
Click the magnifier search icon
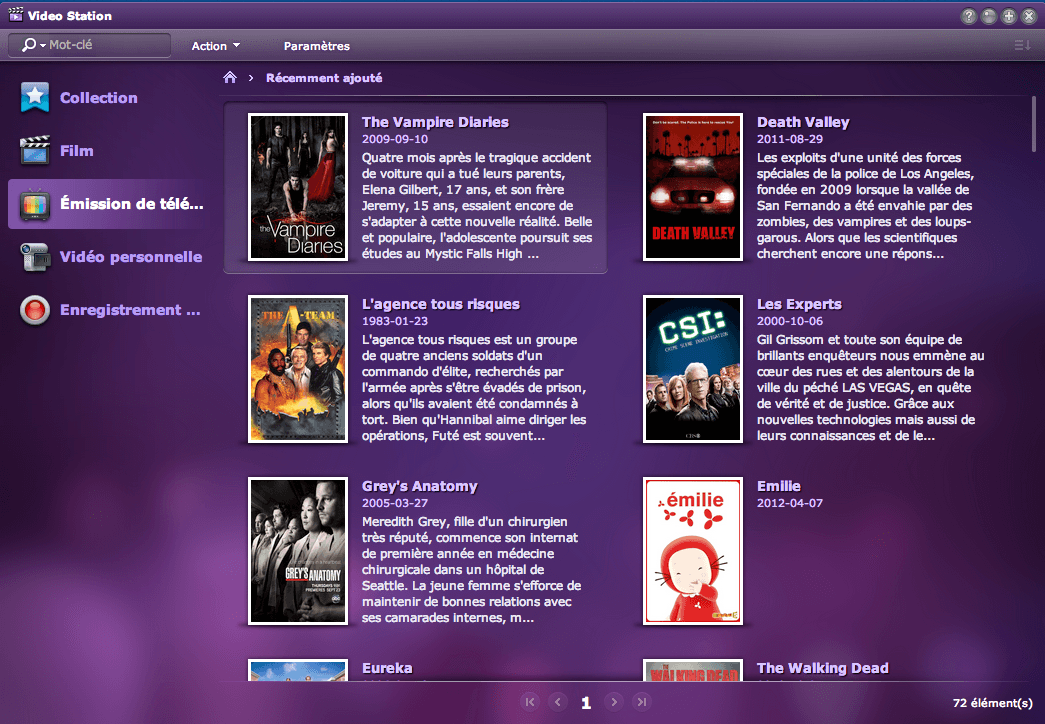tap(29, 45)
